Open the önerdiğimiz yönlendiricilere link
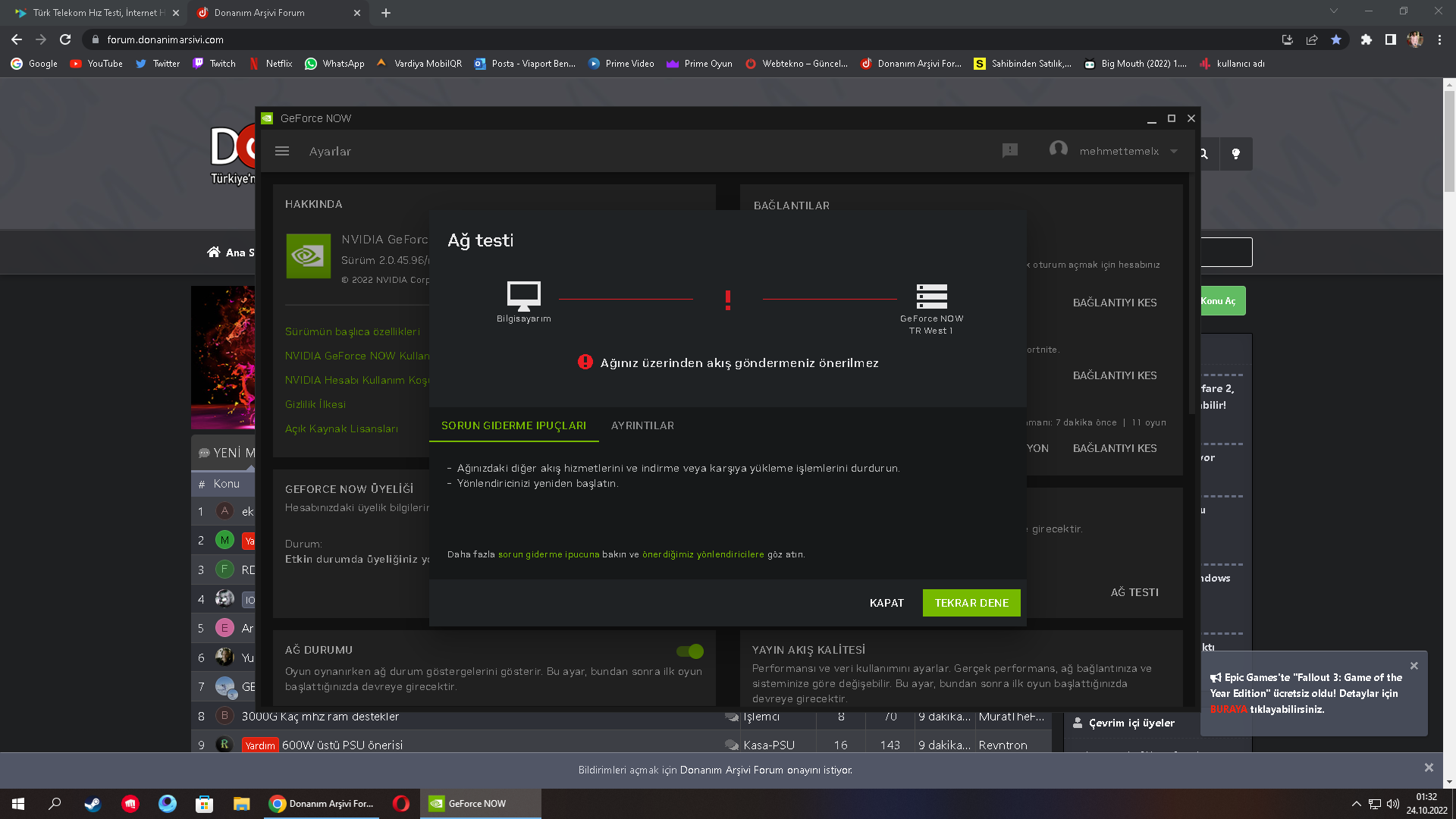This screenshot has height=819, width=1456. pyautogui.click(x=703, y=554)
